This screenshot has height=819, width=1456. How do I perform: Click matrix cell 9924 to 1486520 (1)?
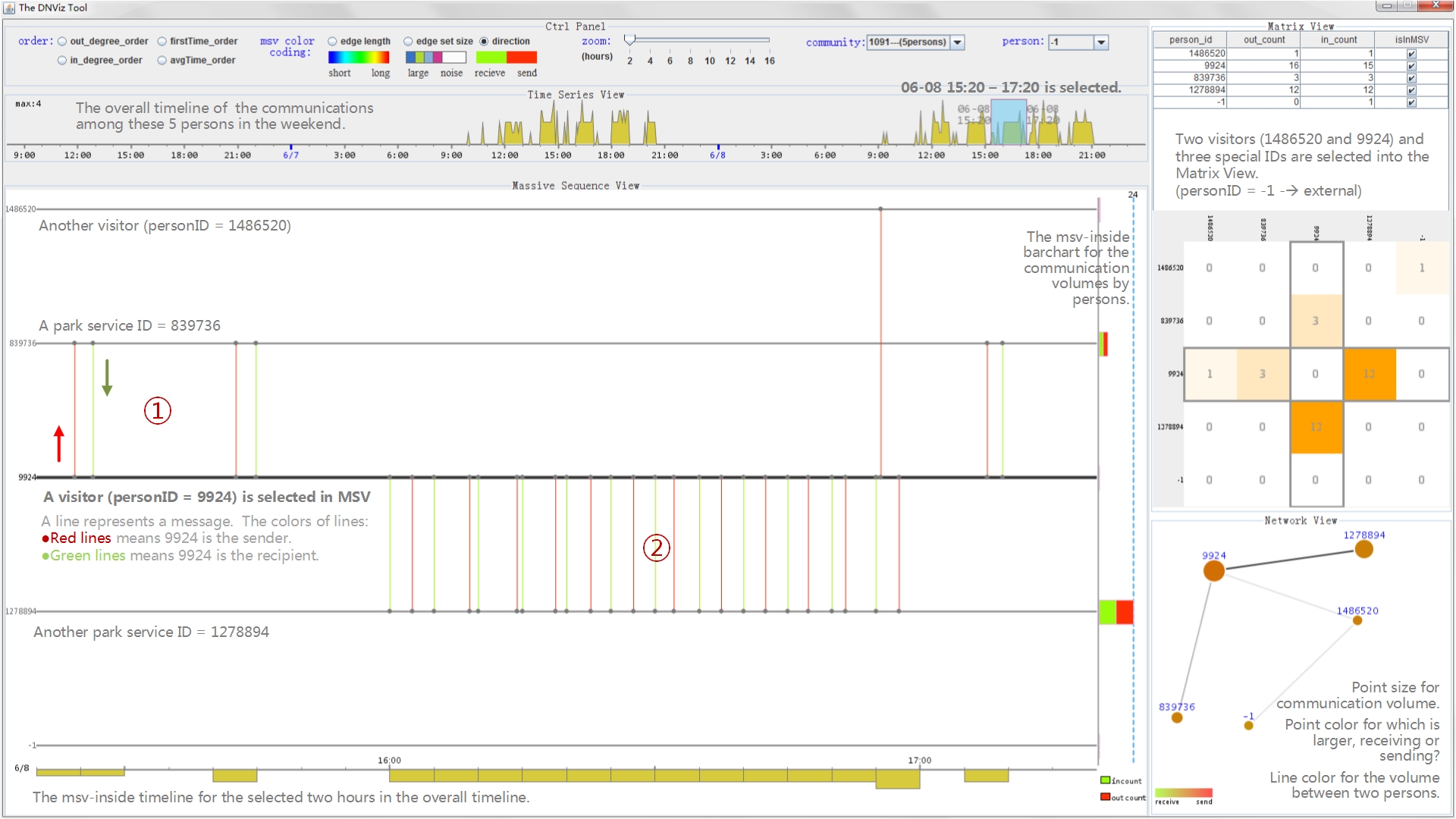pos(1210,374)
